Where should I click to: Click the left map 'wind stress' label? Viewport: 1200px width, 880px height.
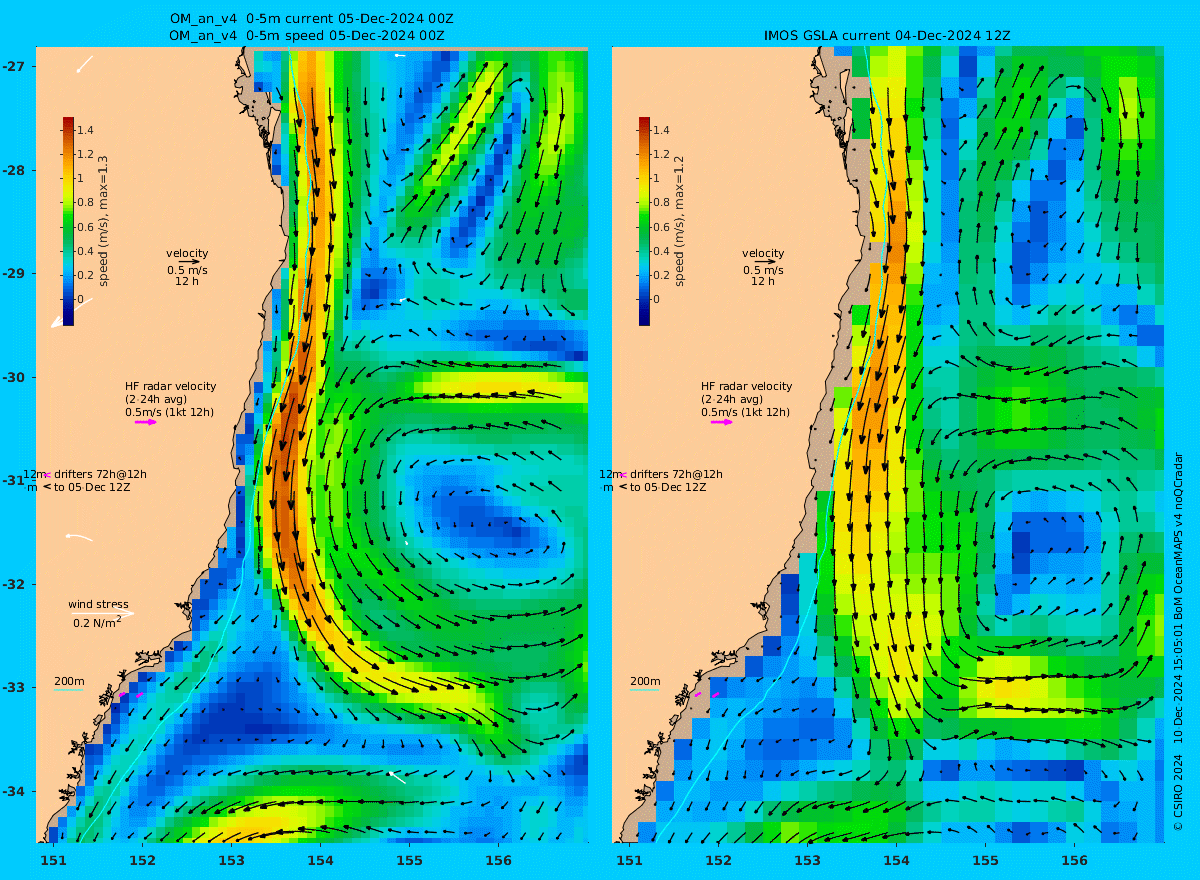(98, 604)
